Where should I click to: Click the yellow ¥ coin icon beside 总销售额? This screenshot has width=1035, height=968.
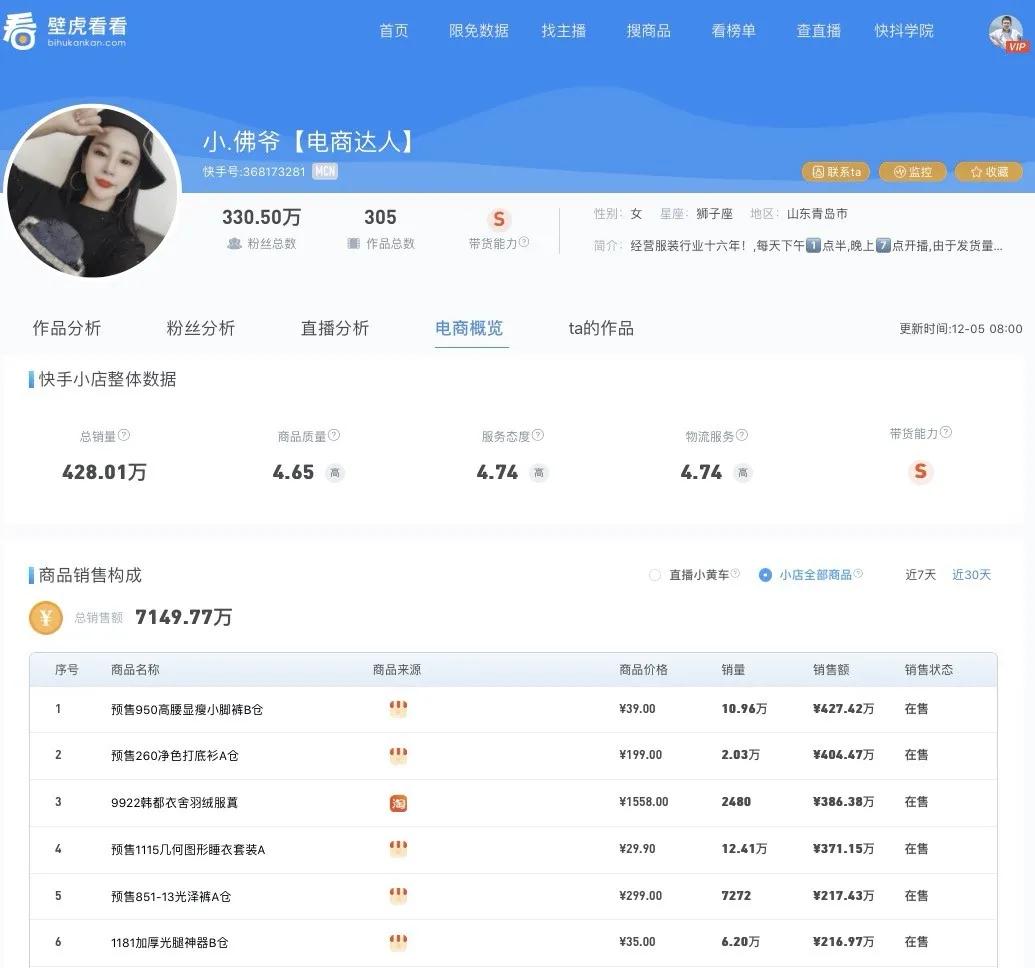[x=44, y=617]
